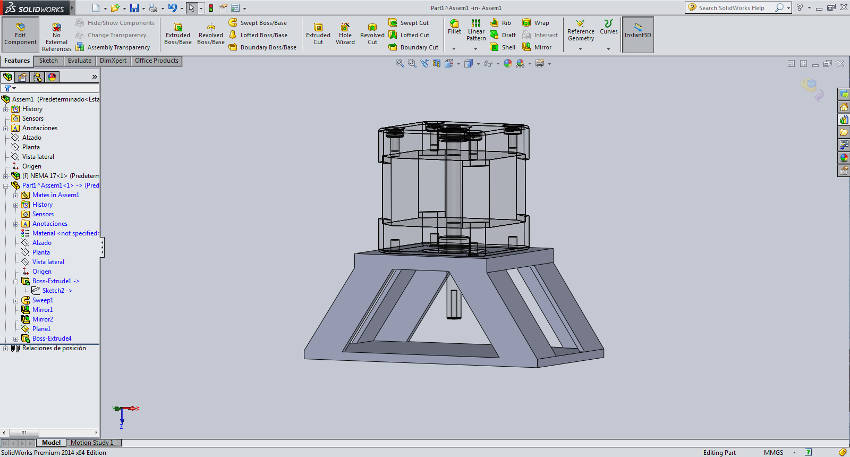Expand the panel tabs chevron arrow
850x457 pixels.
click(94, 77)
